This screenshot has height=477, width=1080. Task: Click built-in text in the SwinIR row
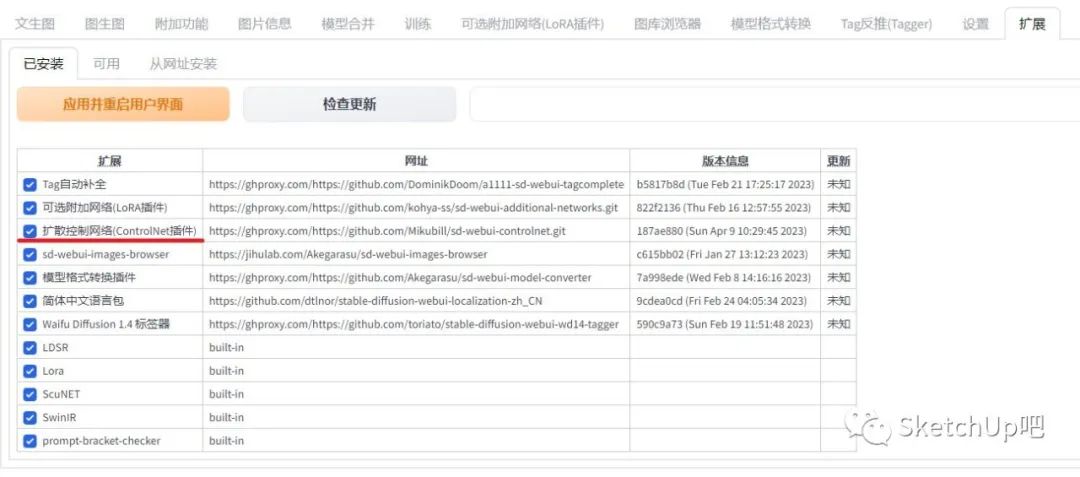coord(226,418)
